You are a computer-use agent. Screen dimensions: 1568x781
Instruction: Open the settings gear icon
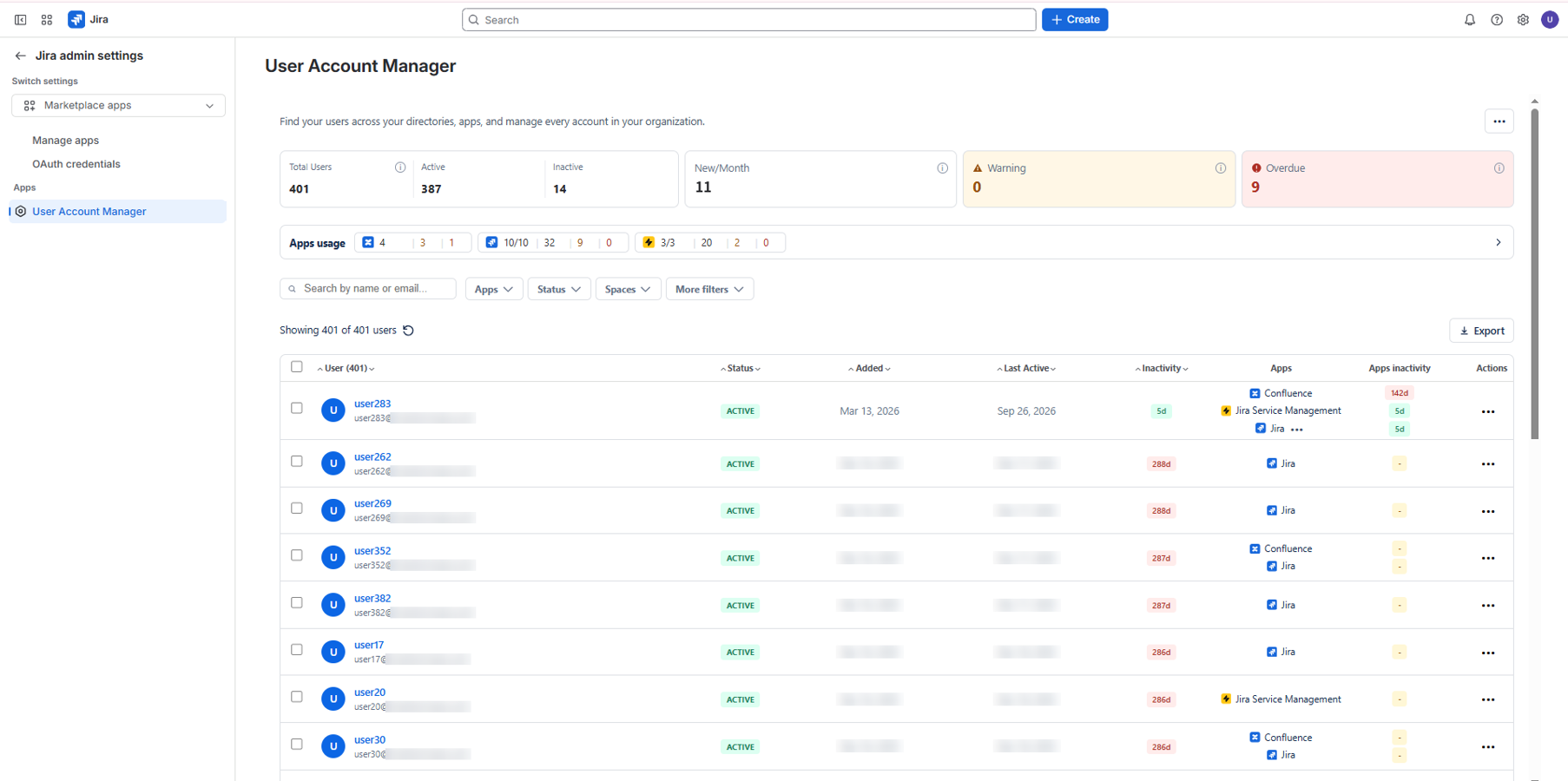(x=1523, y=19)
